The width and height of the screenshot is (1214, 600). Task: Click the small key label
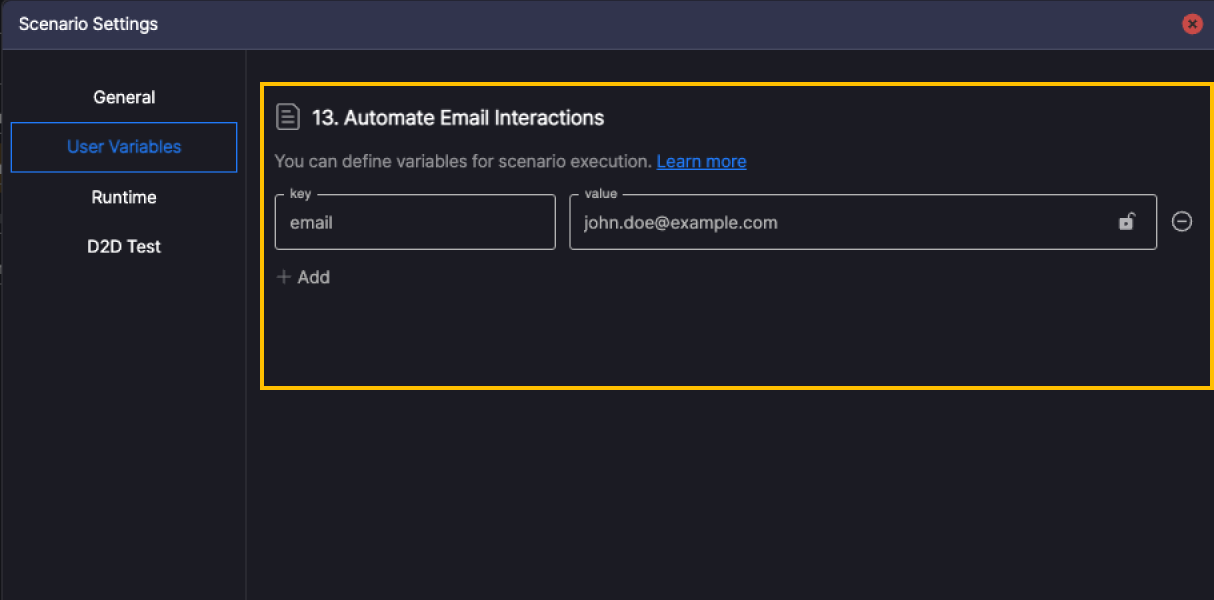click(x=300, y=194)
